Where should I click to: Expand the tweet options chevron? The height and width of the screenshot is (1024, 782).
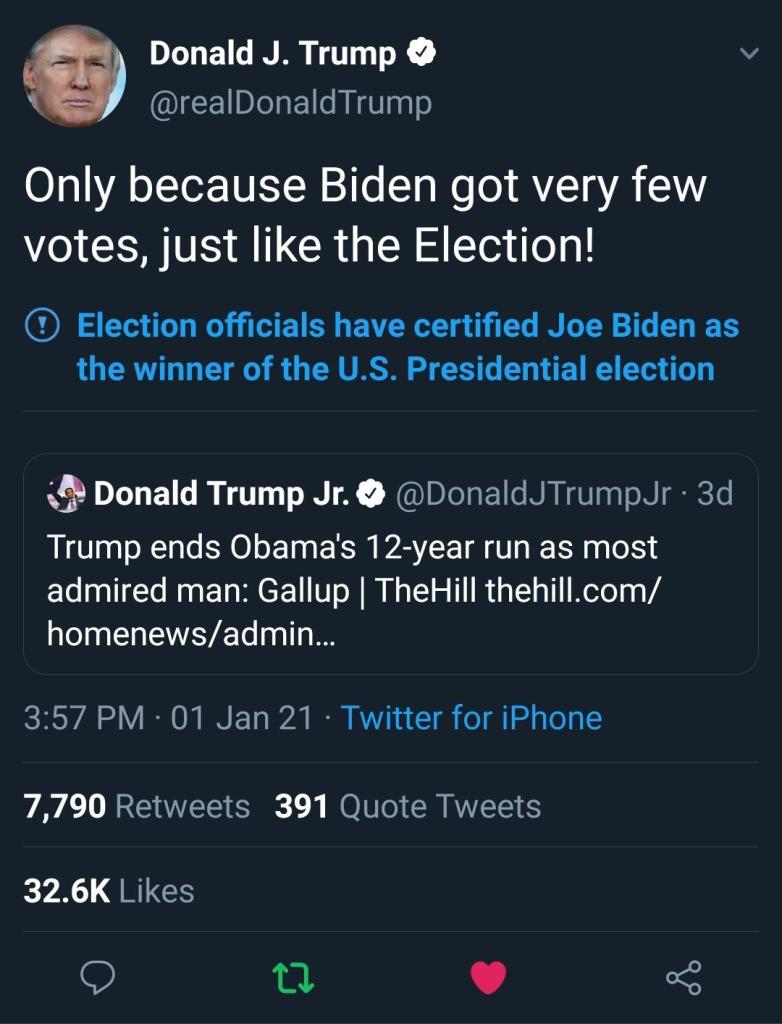coord(749,54)
